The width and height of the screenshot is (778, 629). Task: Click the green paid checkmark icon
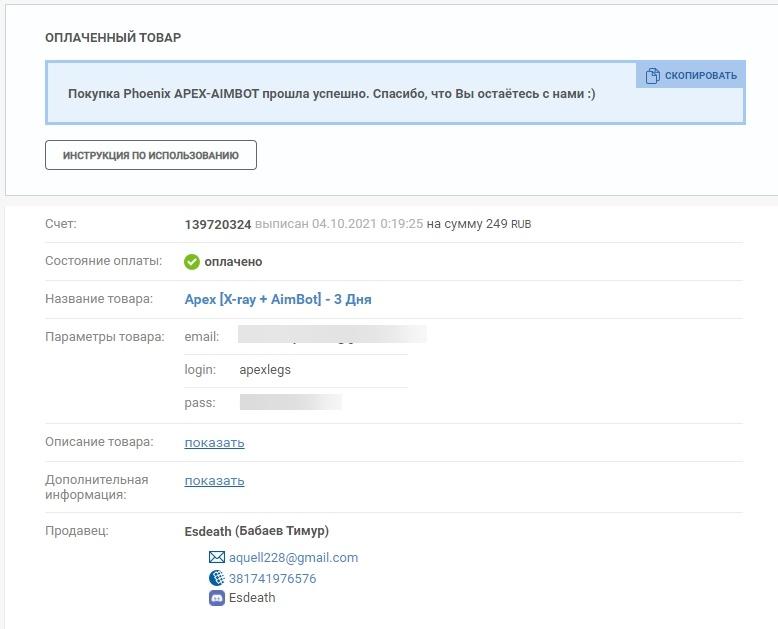[x=192, y=262]
